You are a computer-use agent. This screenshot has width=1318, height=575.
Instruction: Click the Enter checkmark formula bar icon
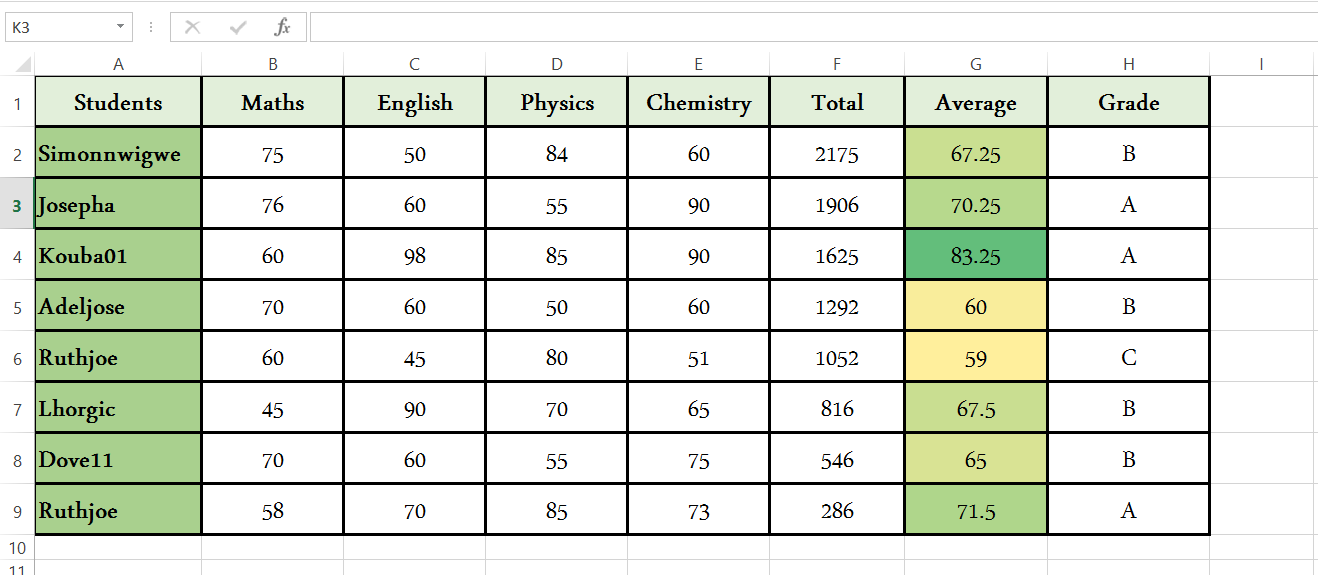click(238, 28)
